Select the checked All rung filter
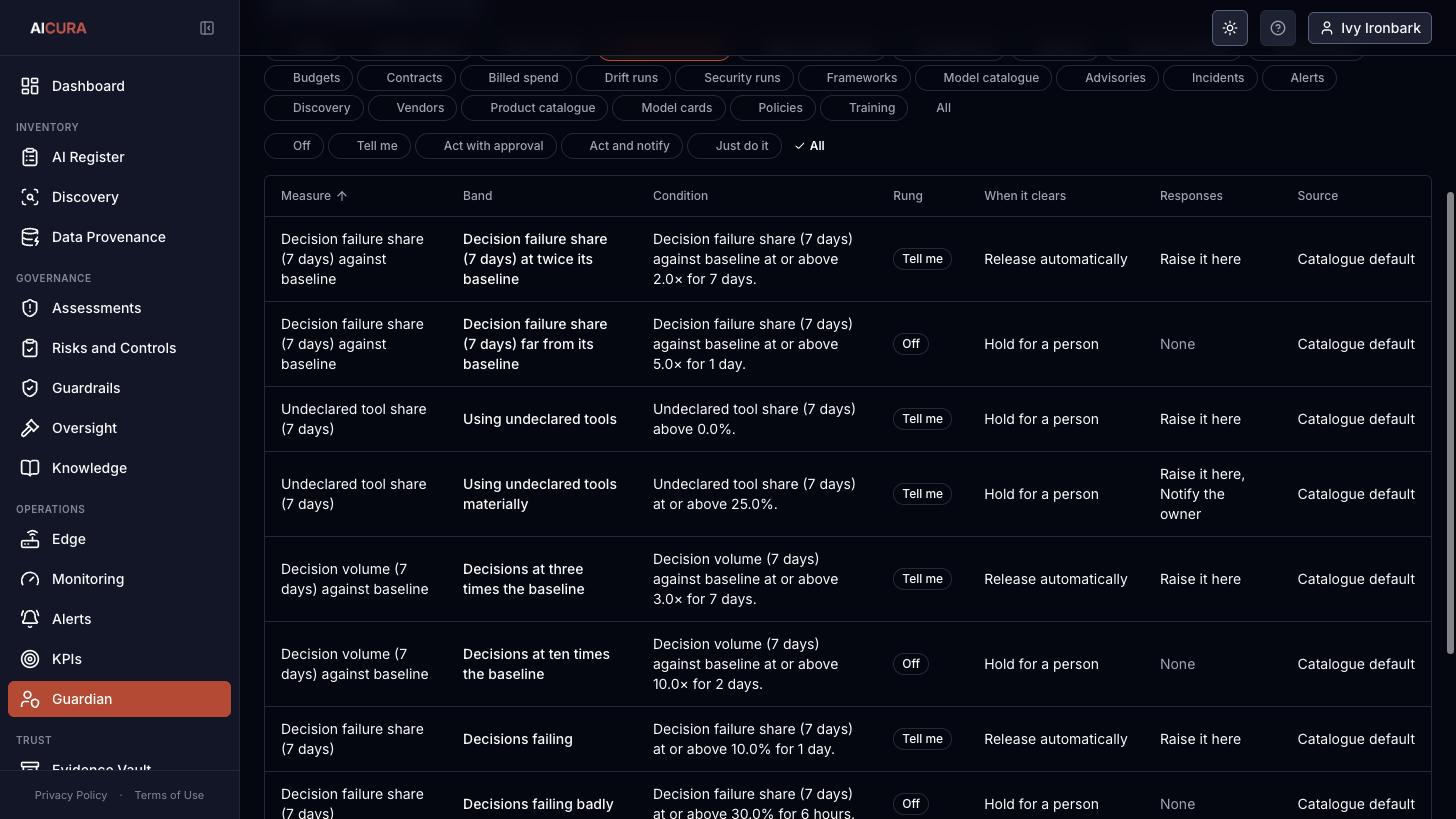This screenshot has width=1456, height=819. click(809, 146)
